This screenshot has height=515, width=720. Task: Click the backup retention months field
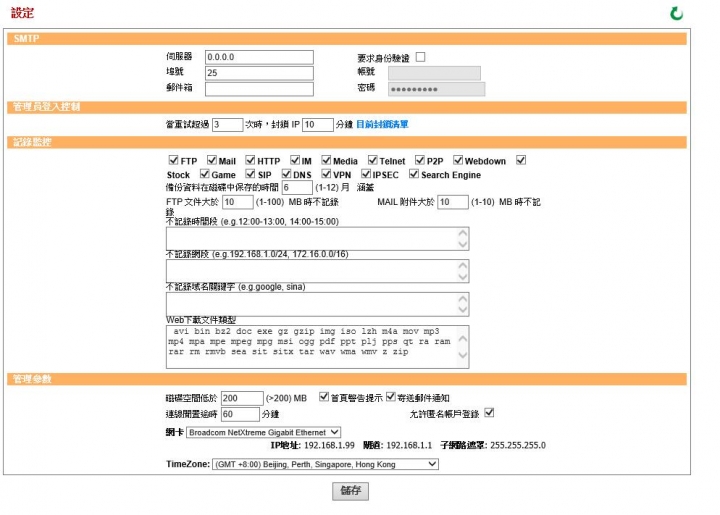click(297, 187)
